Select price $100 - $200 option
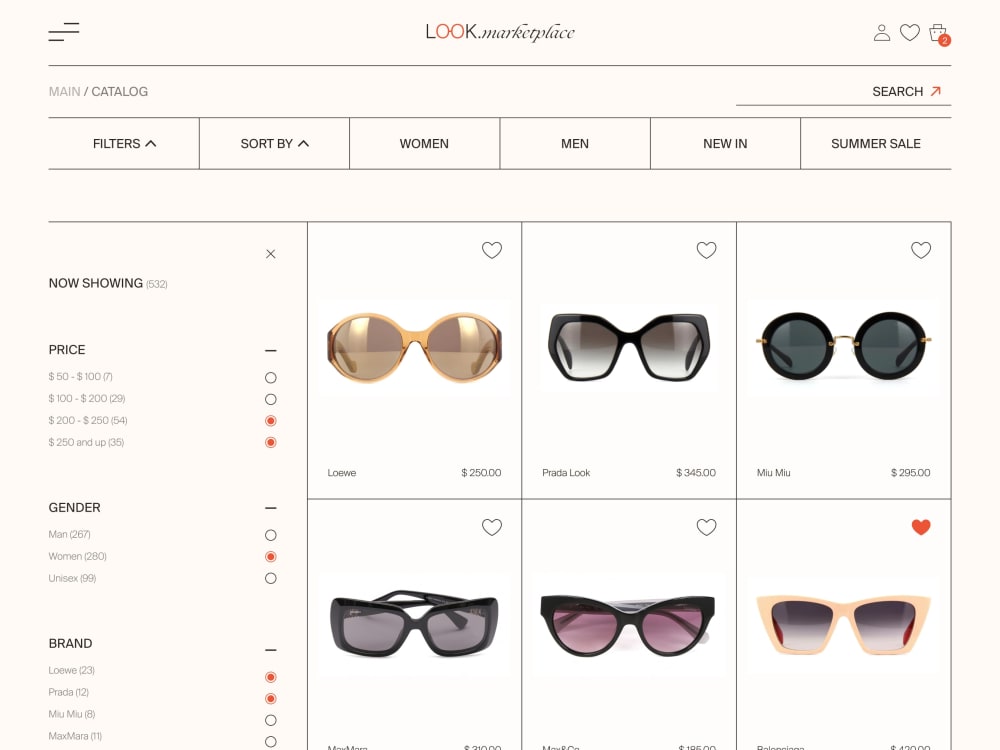The width and height of the screenshot is (1000, 750). pos(270,399)
